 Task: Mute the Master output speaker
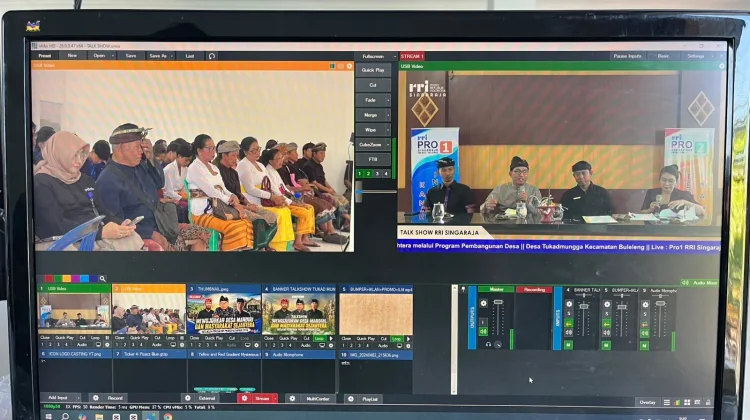point(484,332)
